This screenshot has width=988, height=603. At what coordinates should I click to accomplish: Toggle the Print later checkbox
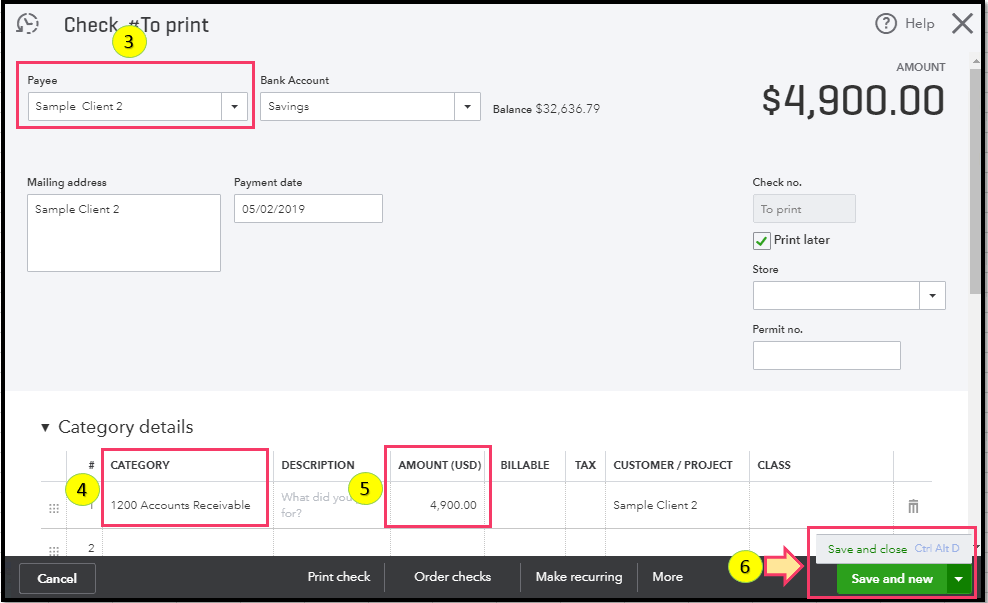pos(762,240)
